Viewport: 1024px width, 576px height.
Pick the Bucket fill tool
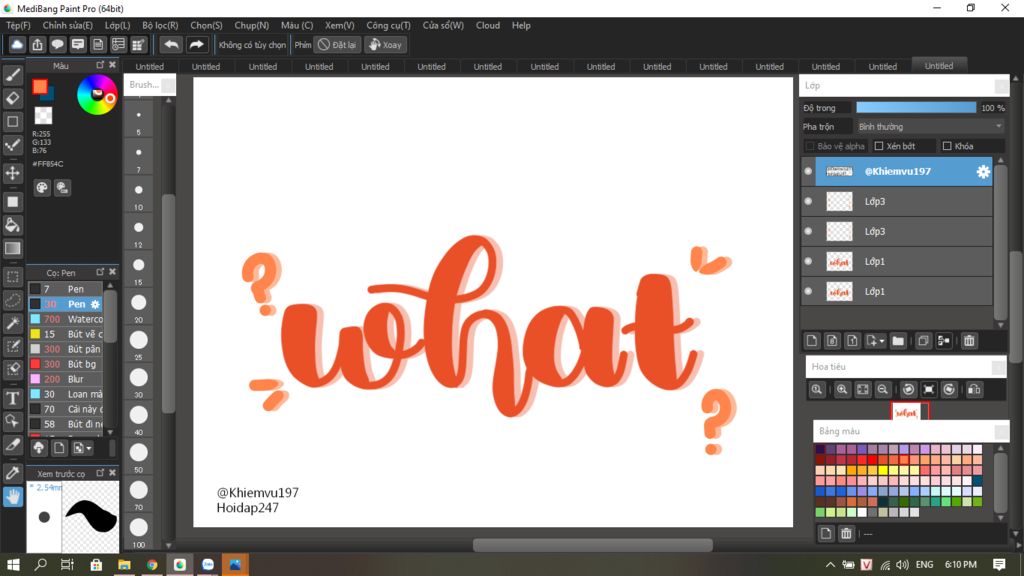coord(12,225)
